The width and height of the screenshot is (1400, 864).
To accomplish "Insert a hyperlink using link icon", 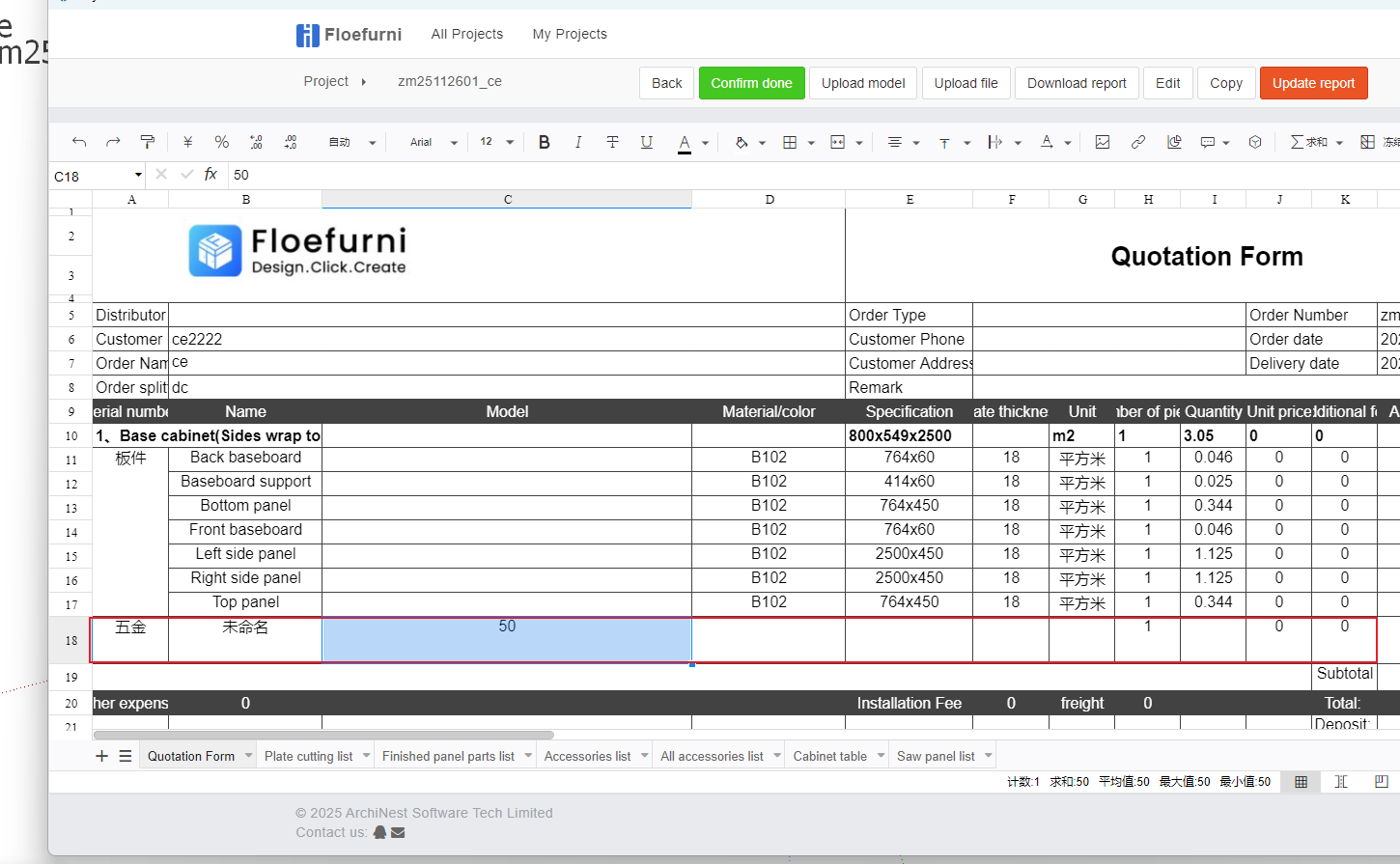I will point(1138,142).
